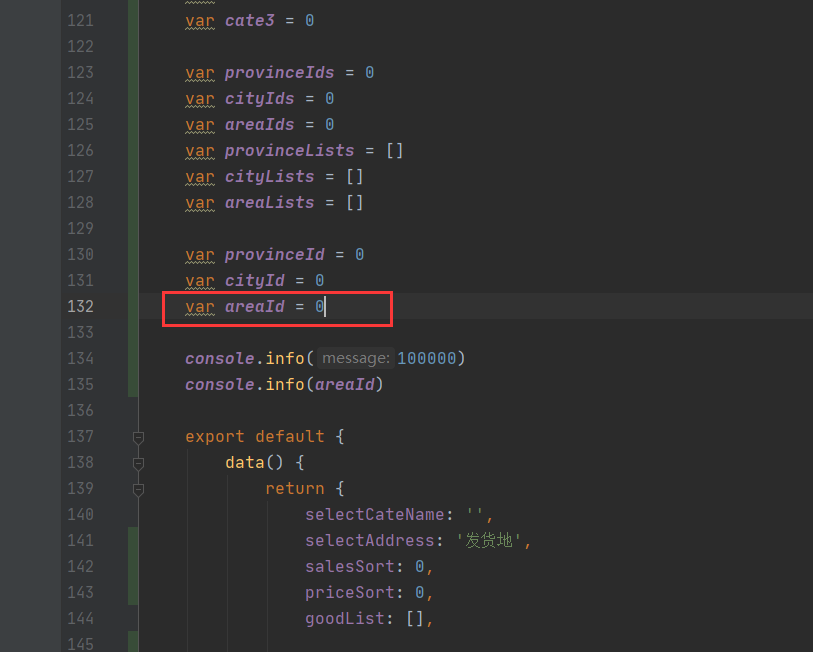This screenshot has height=652, width=813.
Task: Place cursor on provinceId variable
Action: (274, 255)
